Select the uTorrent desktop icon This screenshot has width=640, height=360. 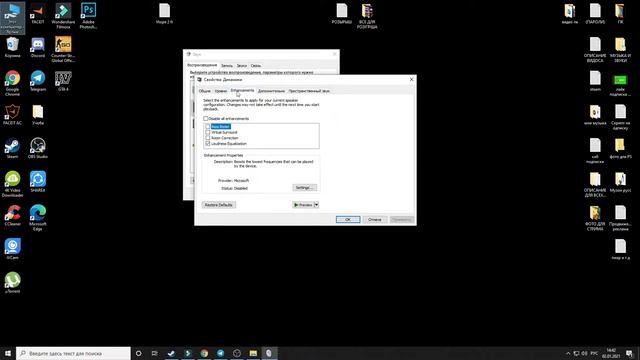12,283
